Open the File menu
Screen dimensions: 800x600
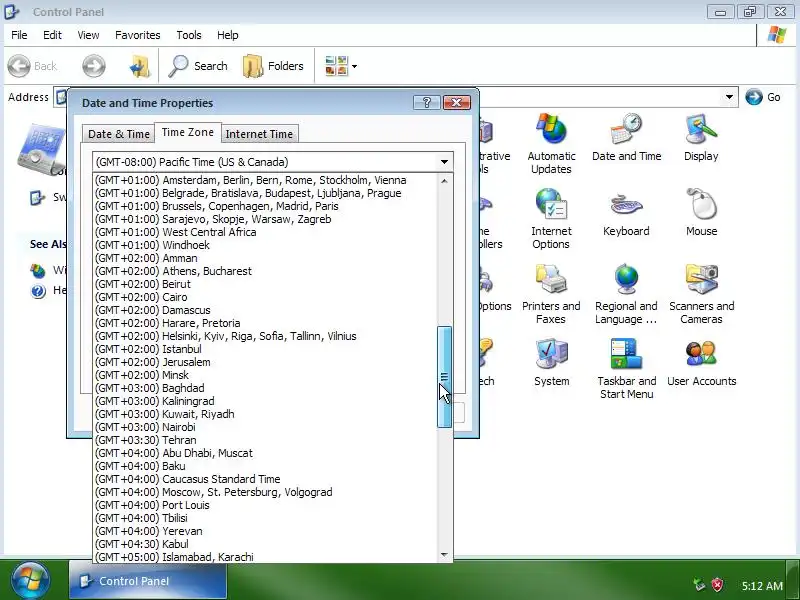[x=19, y=35]
